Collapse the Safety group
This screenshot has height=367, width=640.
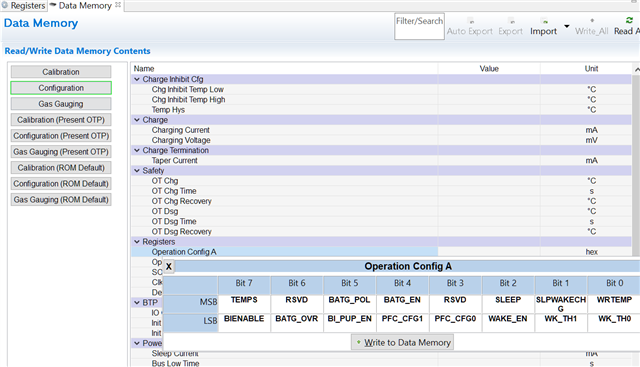(137, 171)
